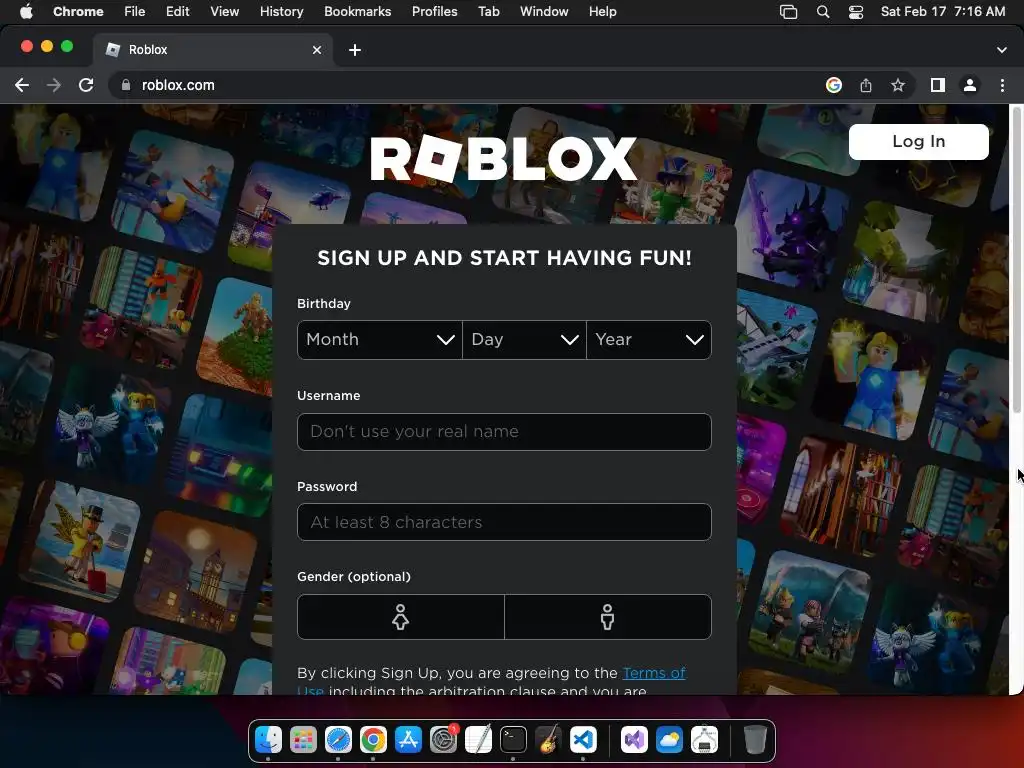Screen dimensions: 1024x768
Task: Click the date and time in menu bar
Action: [942, 11]
